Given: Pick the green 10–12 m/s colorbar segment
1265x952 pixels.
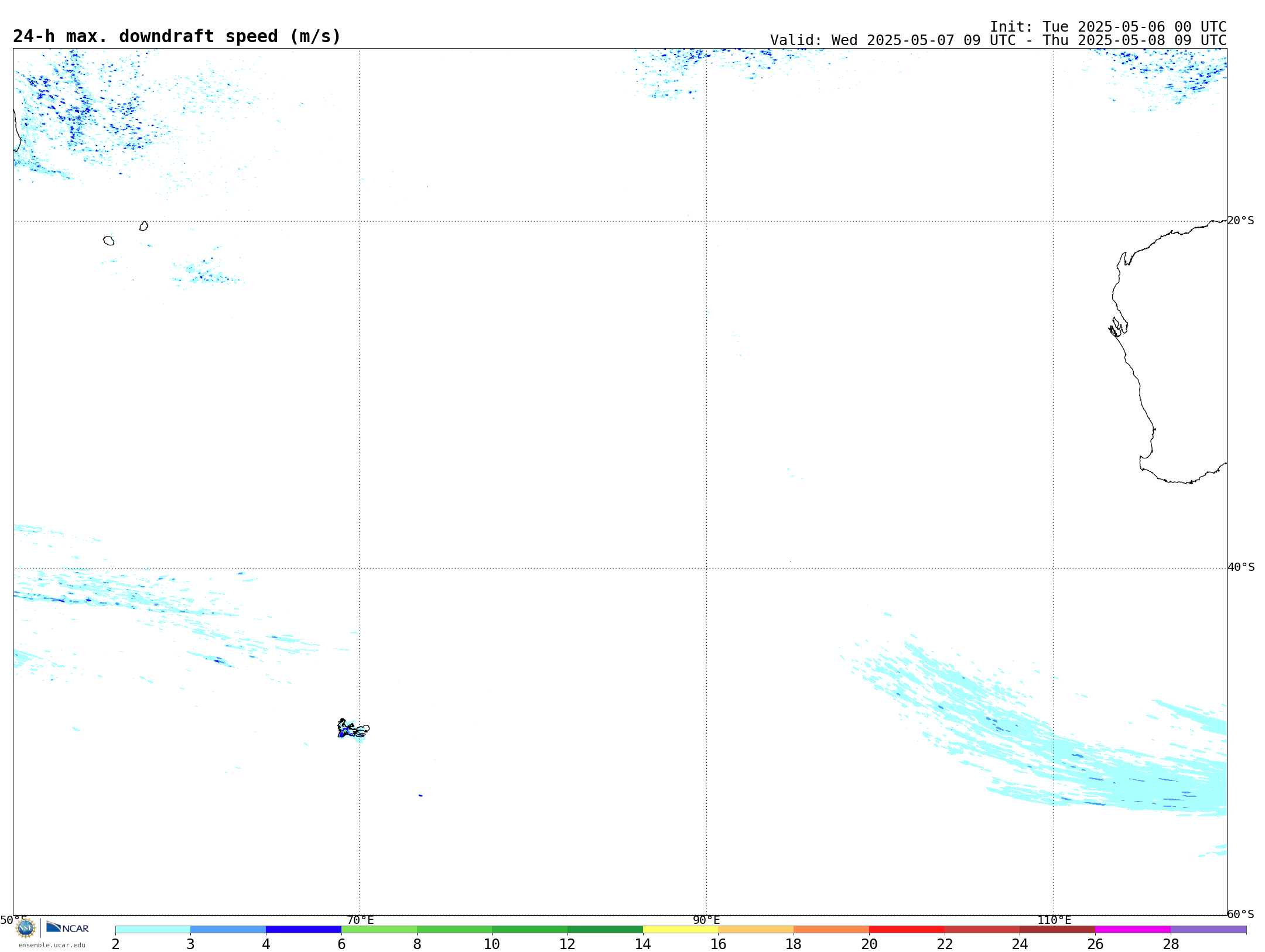Looking at the screenshot, I should 529,930.
